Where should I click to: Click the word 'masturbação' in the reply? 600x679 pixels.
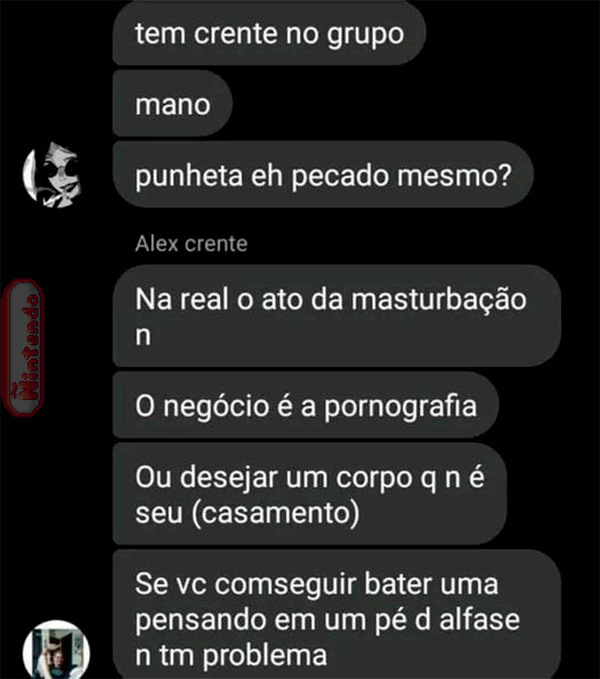click(x=439, y=300)
